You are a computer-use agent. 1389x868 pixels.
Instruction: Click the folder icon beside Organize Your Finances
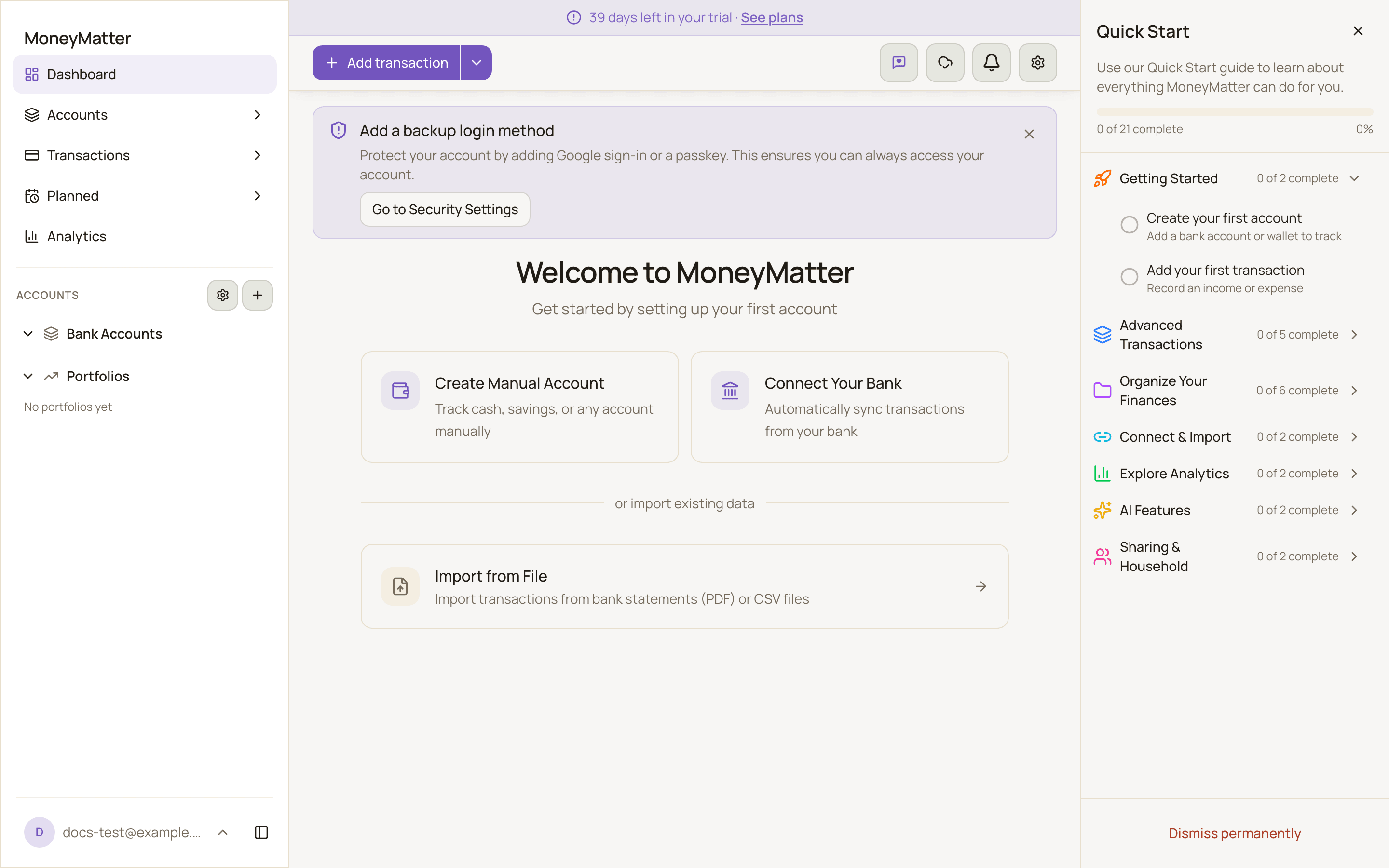point(1102,391)
